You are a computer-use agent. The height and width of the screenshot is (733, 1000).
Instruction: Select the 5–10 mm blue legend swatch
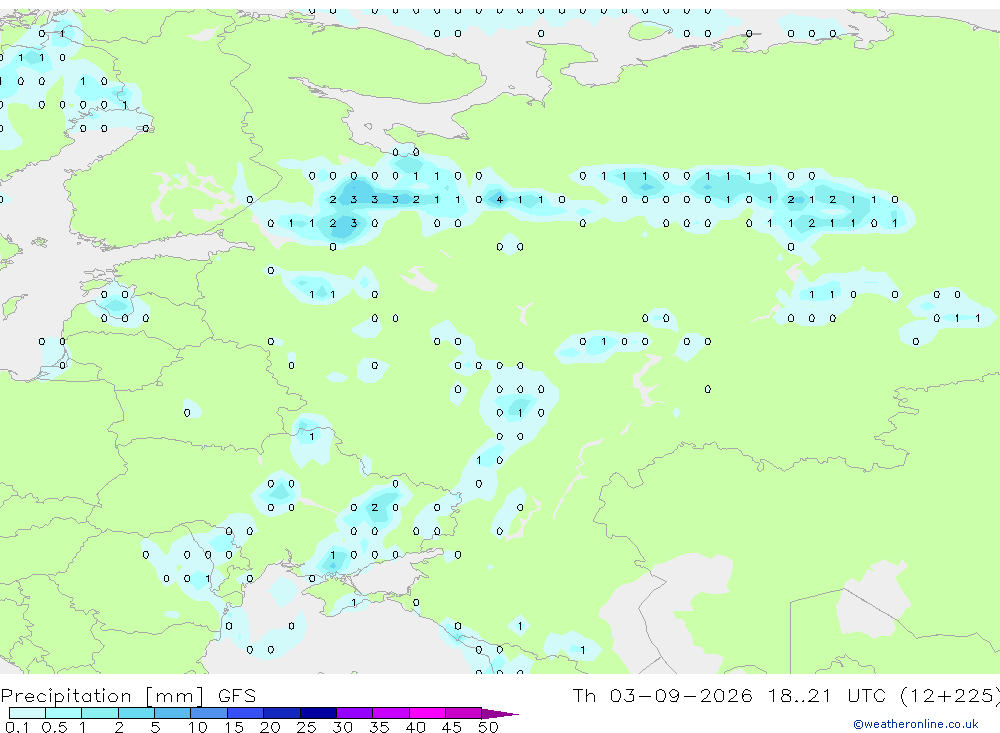pyautogui.click(x=172, y=713)
